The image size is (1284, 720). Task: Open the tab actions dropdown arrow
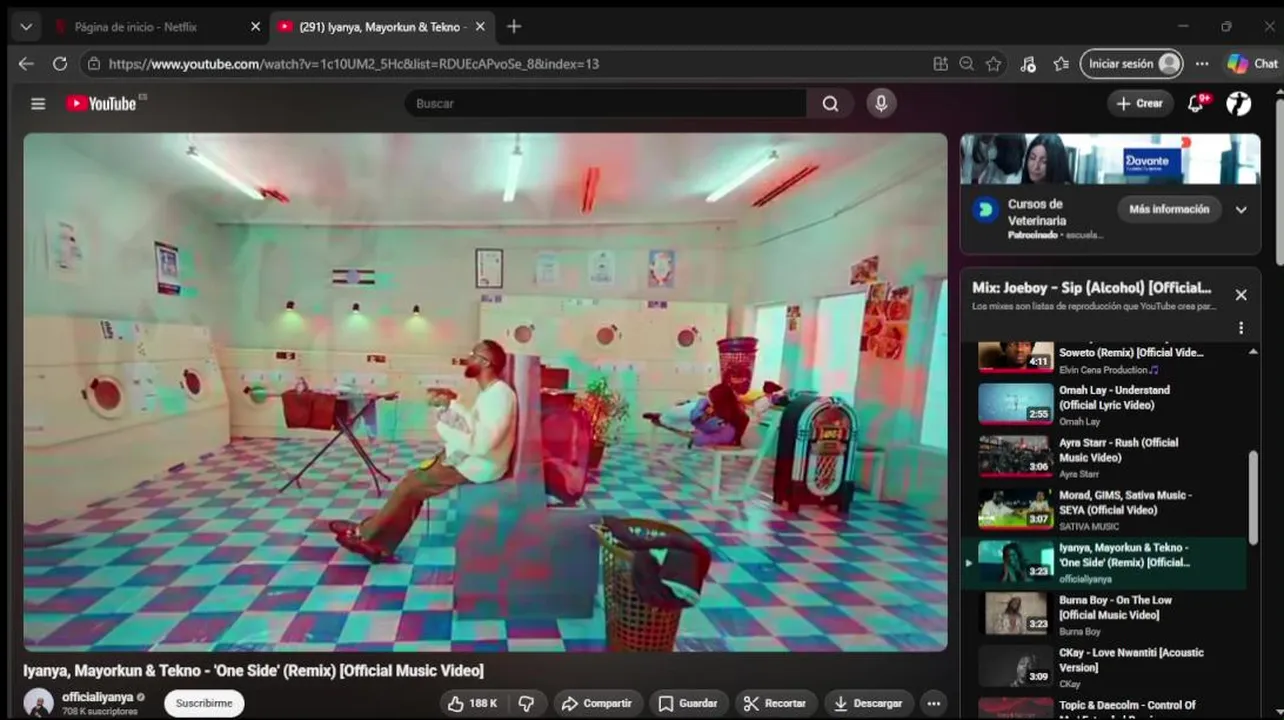click(26, 27)
